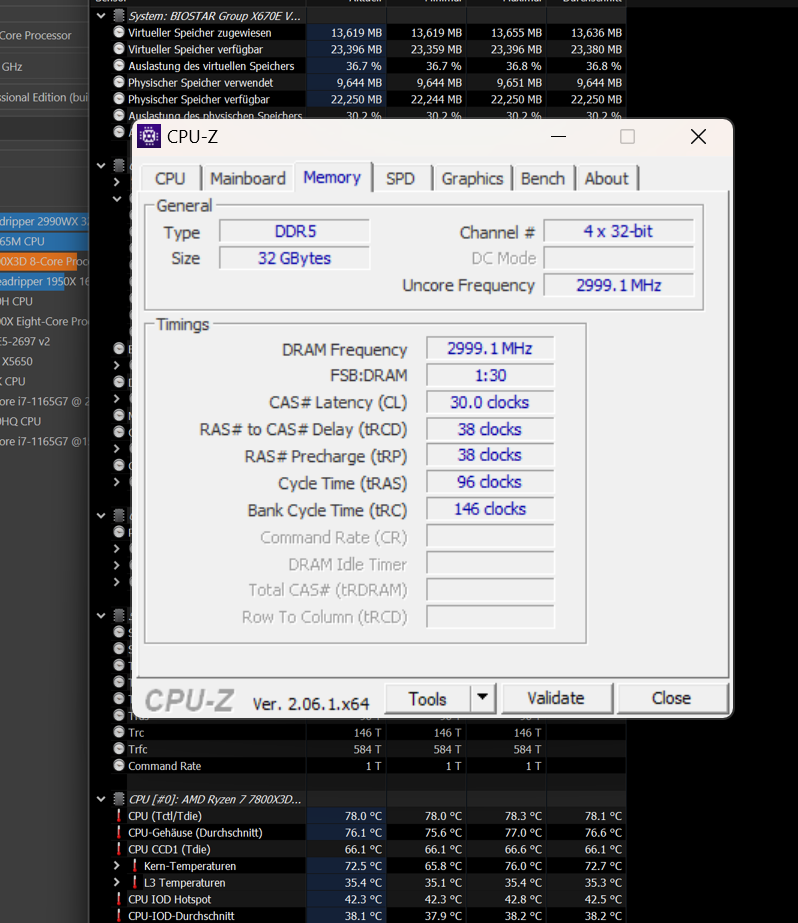This screenshot has height=923, width=798.
Task: Click the L3 Temperaturen thermometer icon
Action: 135,882
